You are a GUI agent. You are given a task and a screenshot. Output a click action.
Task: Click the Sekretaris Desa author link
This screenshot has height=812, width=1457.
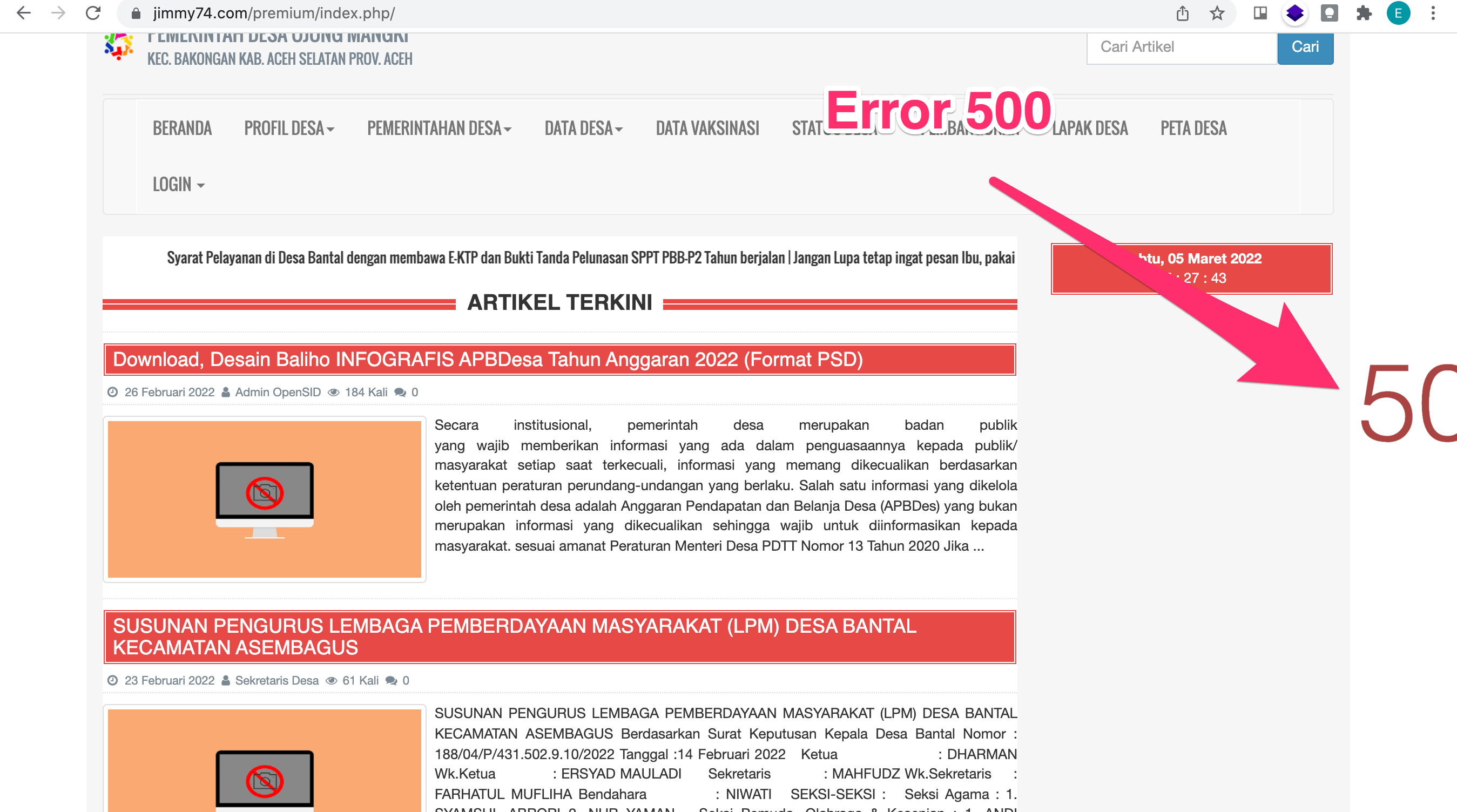tap(276, 680)
